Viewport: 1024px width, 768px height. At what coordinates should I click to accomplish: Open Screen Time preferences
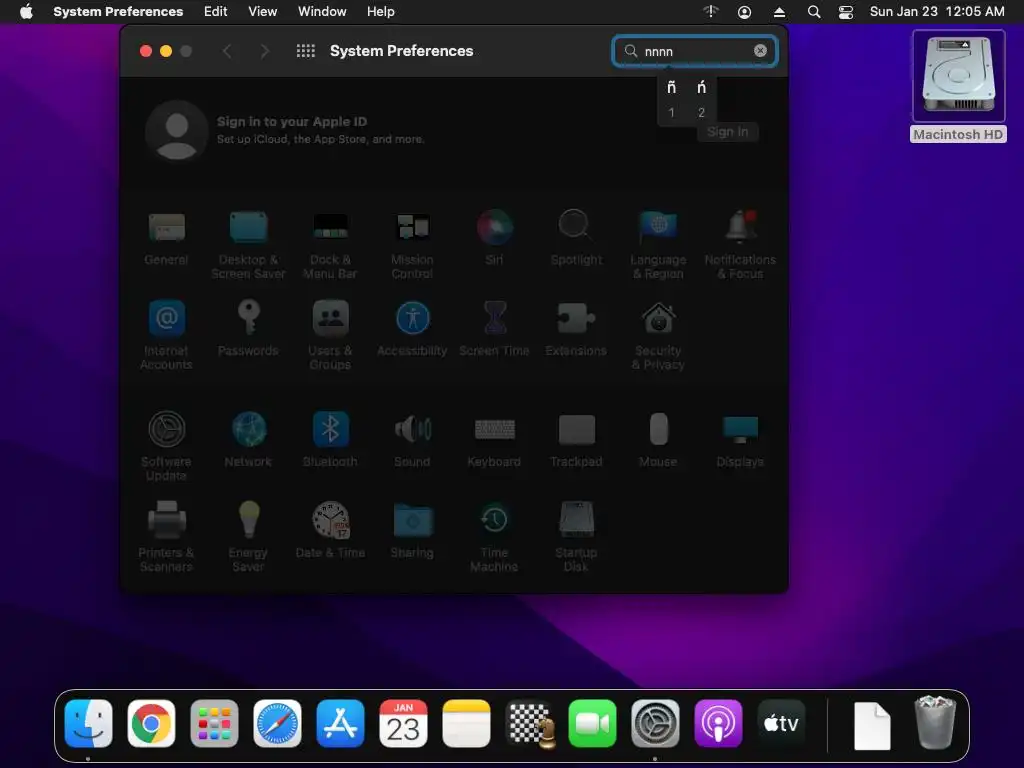pos(494,328)
